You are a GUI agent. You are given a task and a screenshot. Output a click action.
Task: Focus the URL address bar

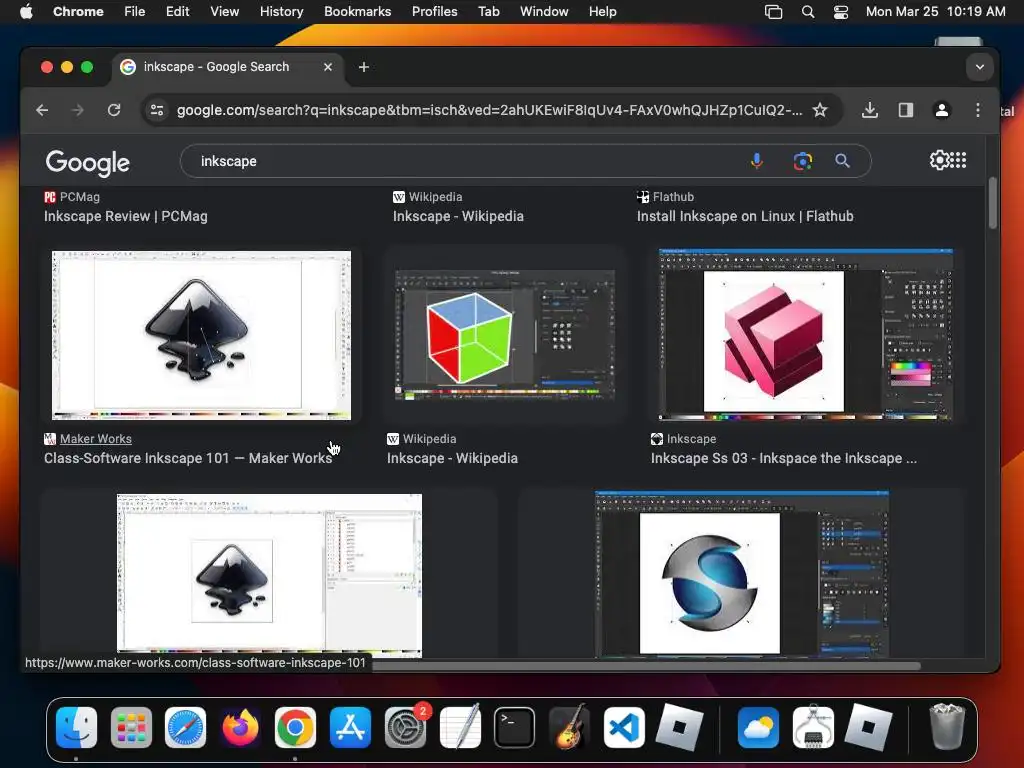tap(489, 110)
